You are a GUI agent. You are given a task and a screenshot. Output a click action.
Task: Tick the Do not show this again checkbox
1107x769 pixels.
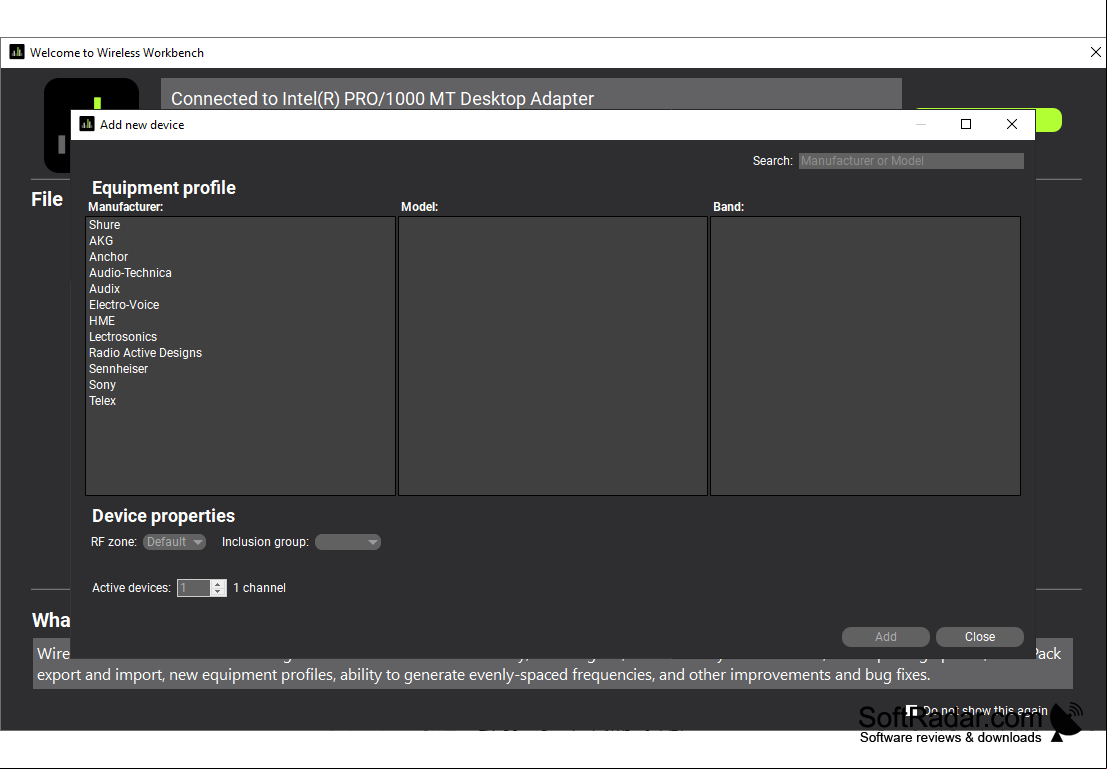911,710
